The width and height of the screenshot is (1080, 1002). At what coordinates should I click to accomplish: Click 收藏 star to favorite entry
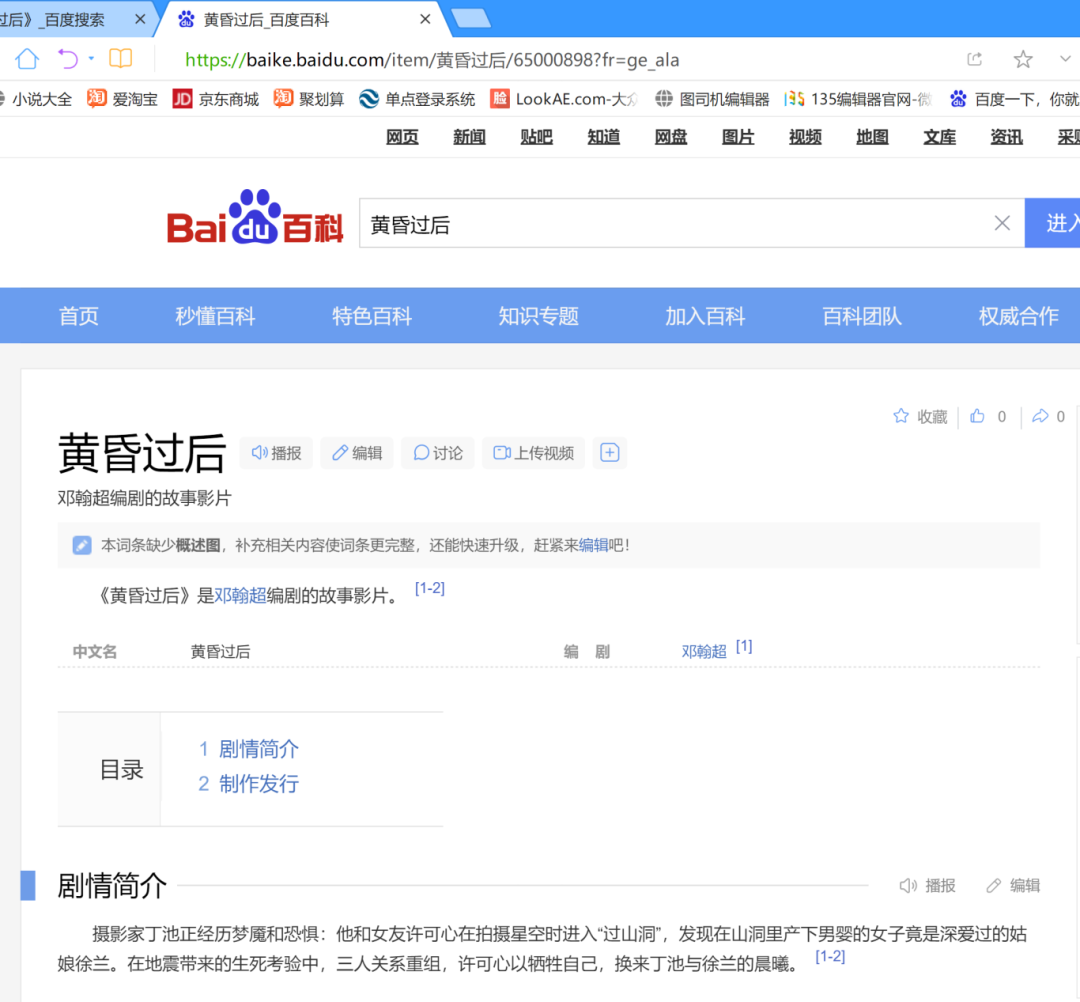[920, 416]
